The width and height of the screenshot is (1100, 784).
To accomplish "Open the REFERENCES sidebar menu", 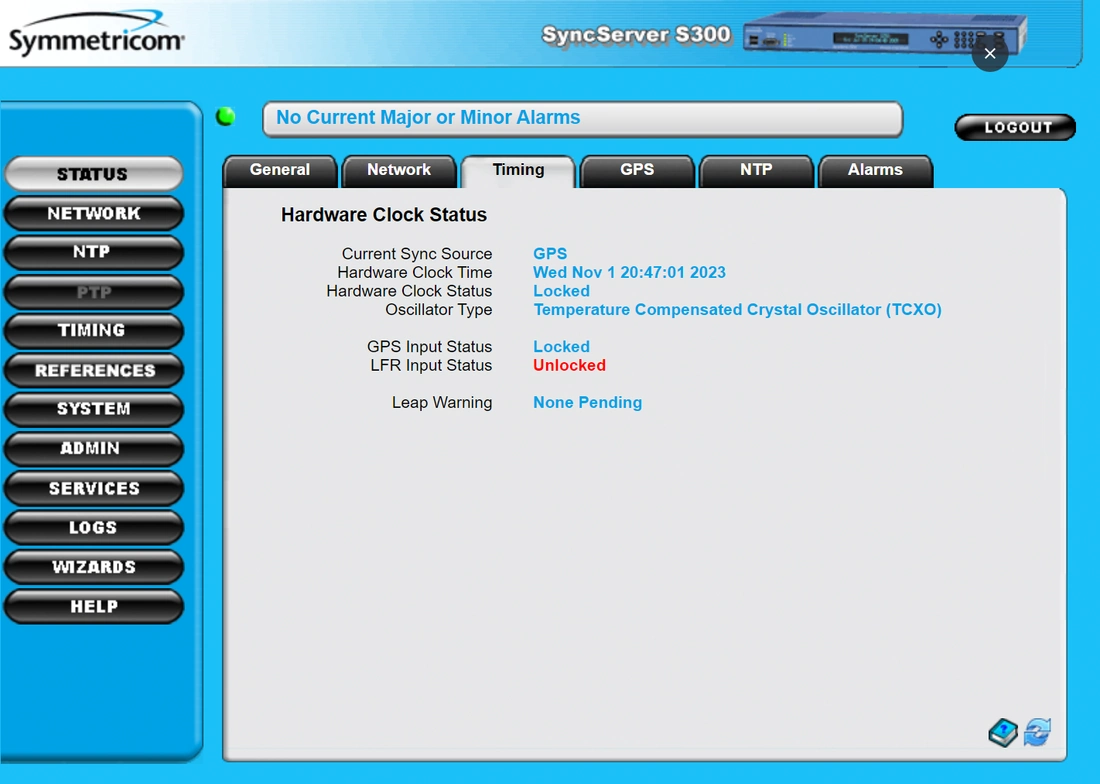I will [93, 370].
